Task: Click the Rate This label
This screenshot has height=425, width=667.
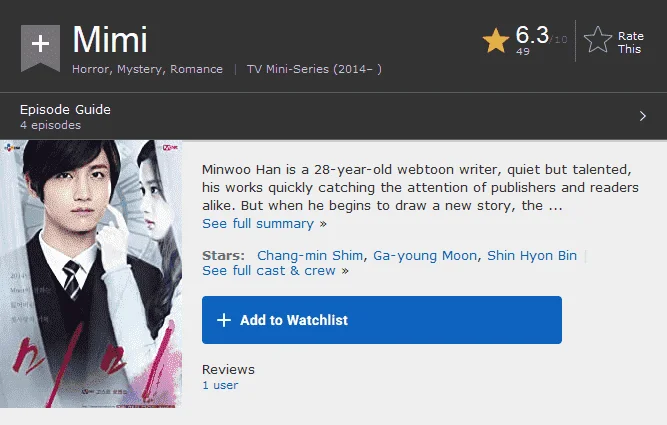Action: 630,43
